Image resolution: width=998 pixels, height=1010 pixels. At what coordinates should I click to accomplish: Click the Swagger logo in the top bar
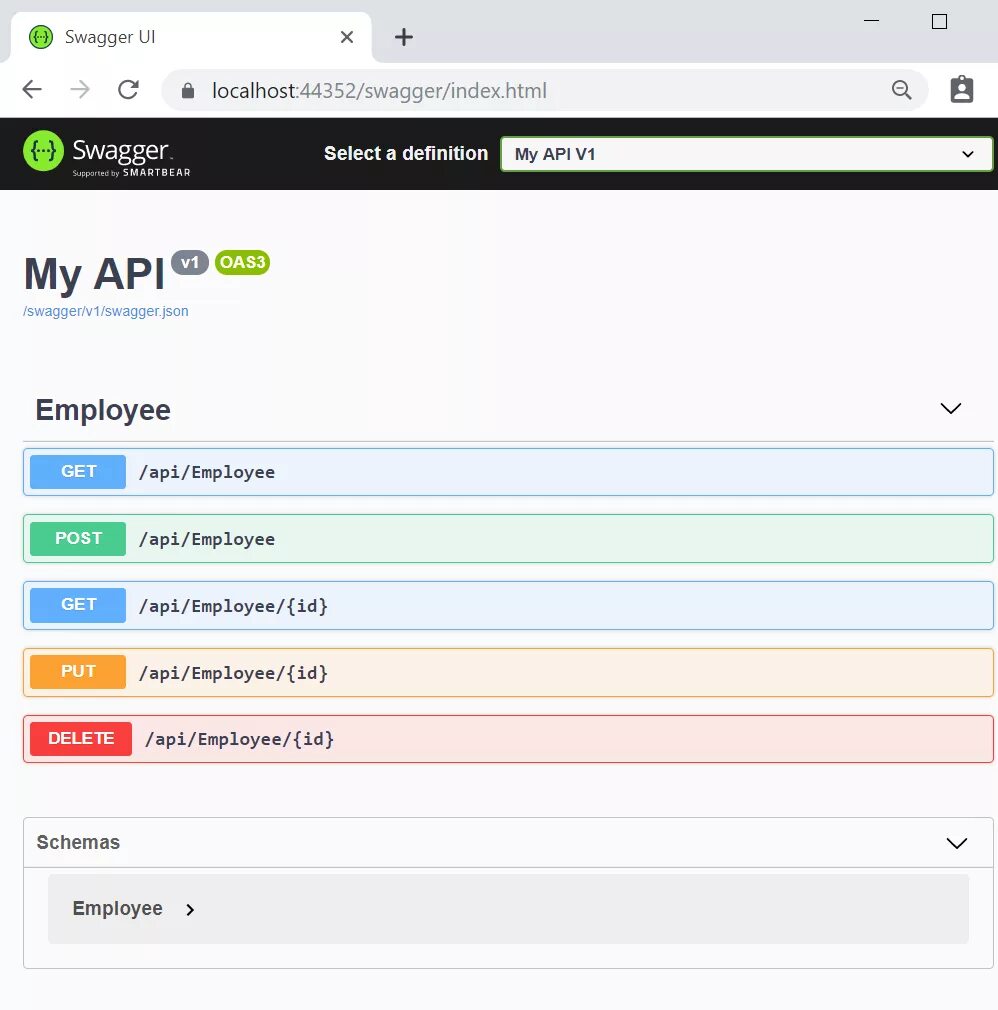100,152
